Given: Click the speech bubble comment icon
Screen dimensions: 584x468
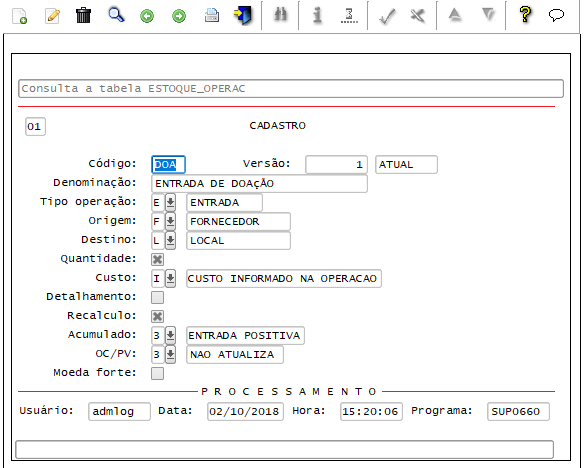Looking at the screenshot, I should click(x=556, y=15).
